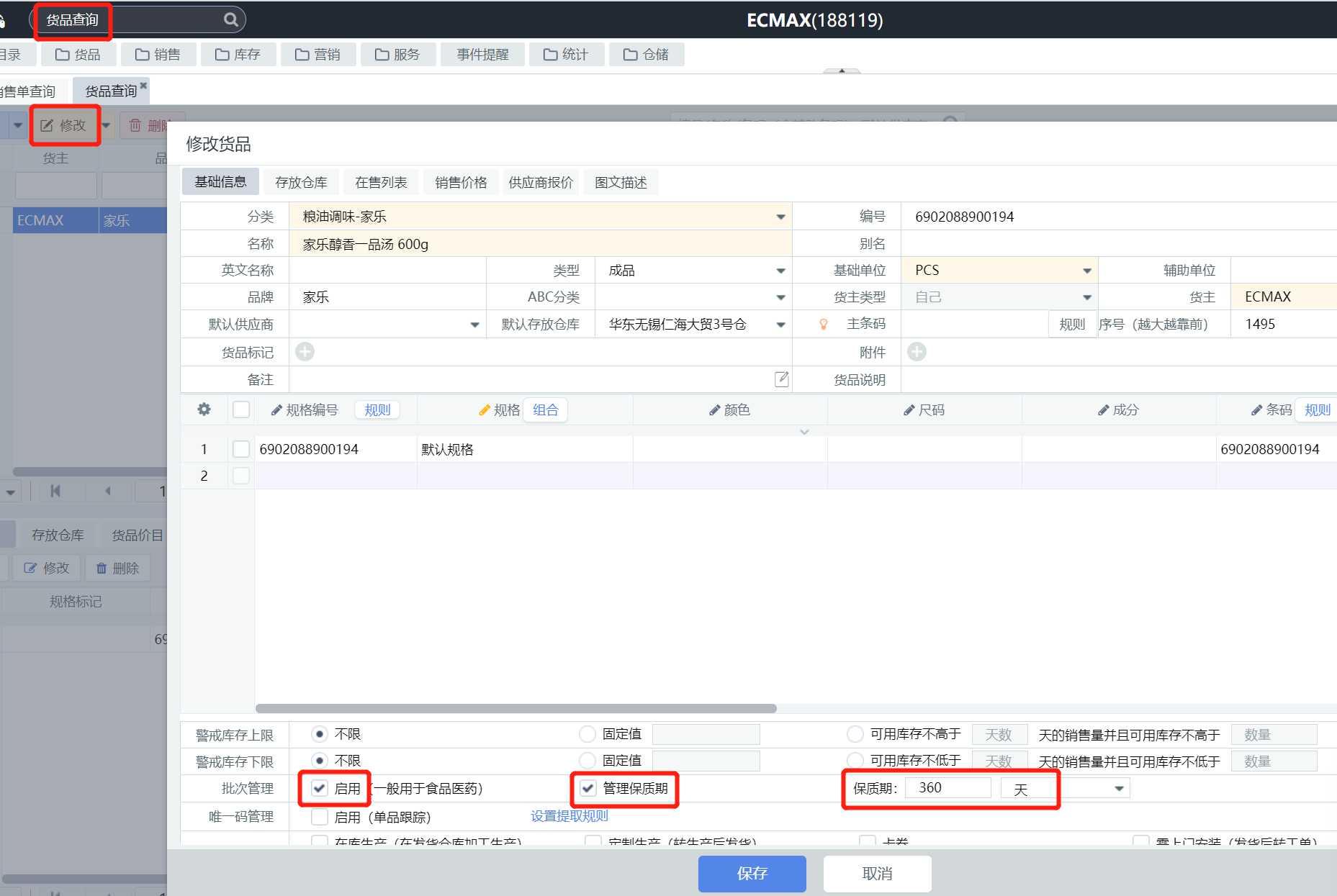Switch to 图文描述 tab
This screenshot has width=1337, height=896.
621,182
